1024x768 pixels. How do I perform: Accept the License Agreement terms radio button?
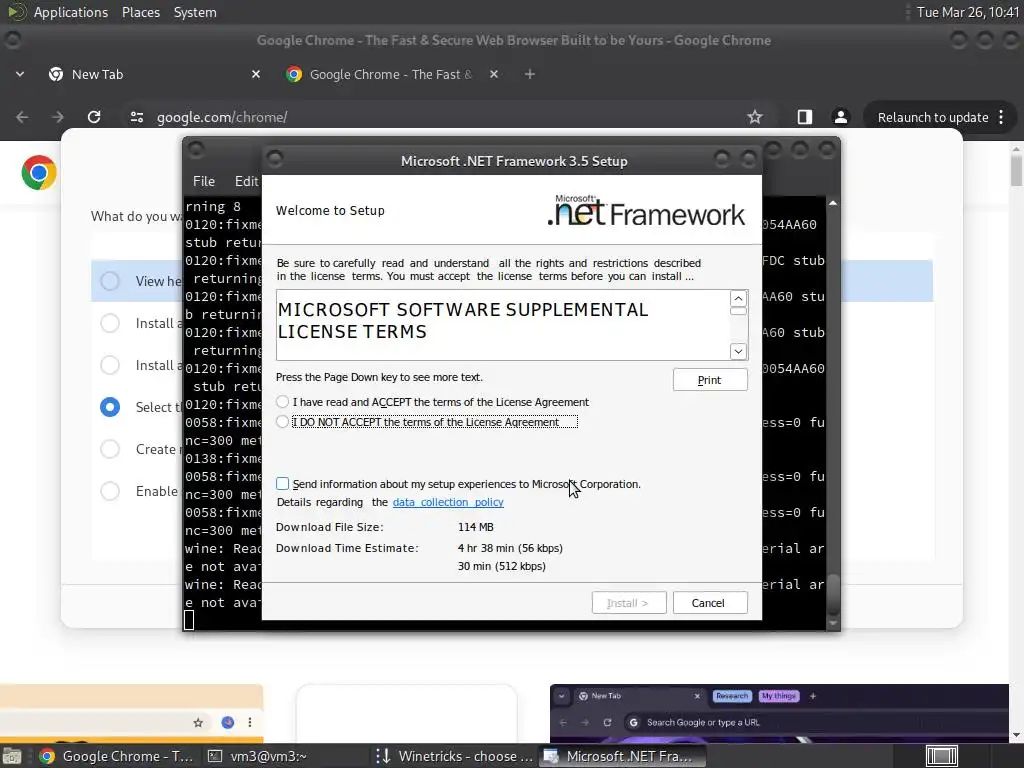click(282, 402)
